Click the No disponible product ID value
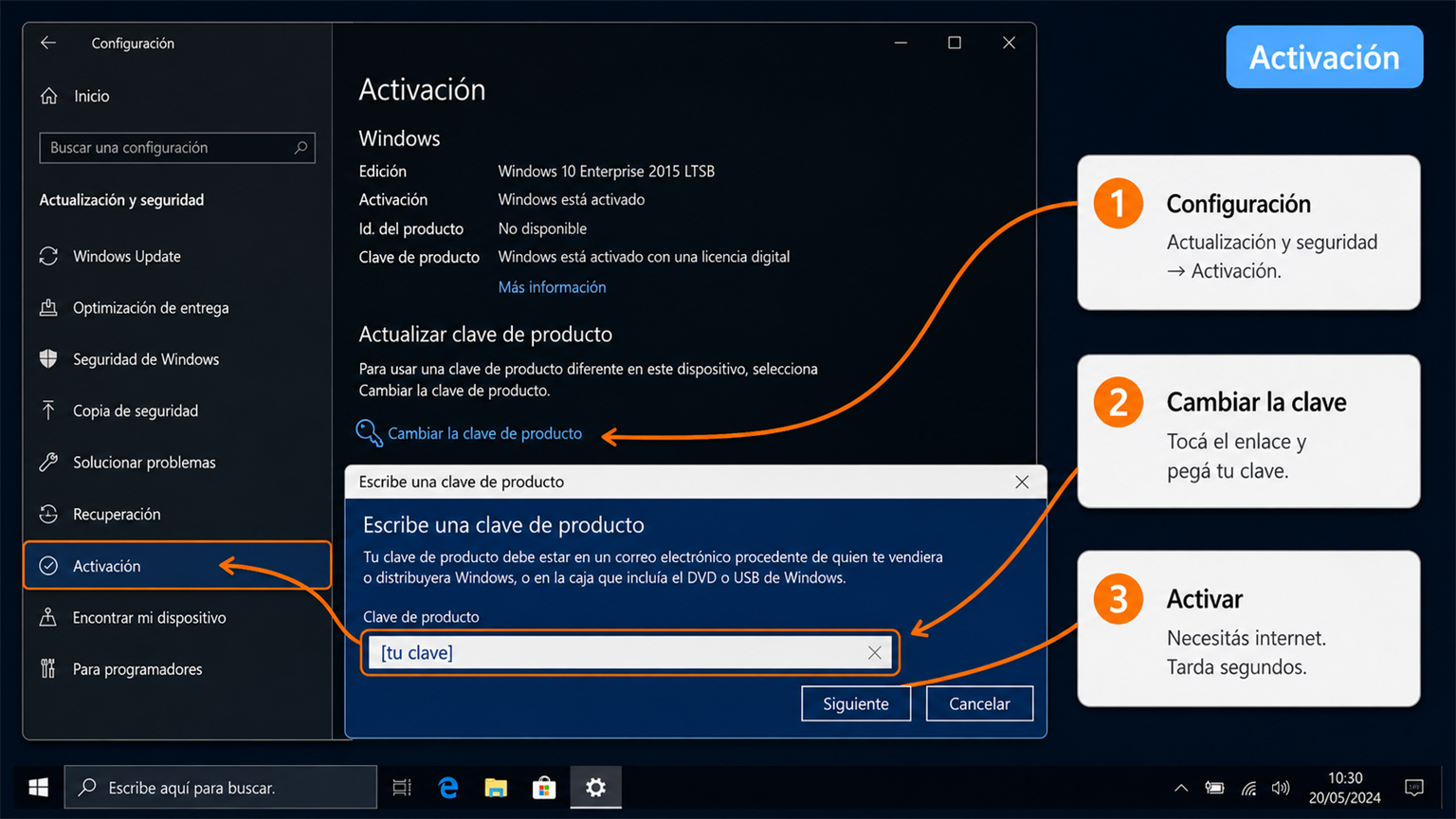The image size is (1456, 819). tap(542, 228)
